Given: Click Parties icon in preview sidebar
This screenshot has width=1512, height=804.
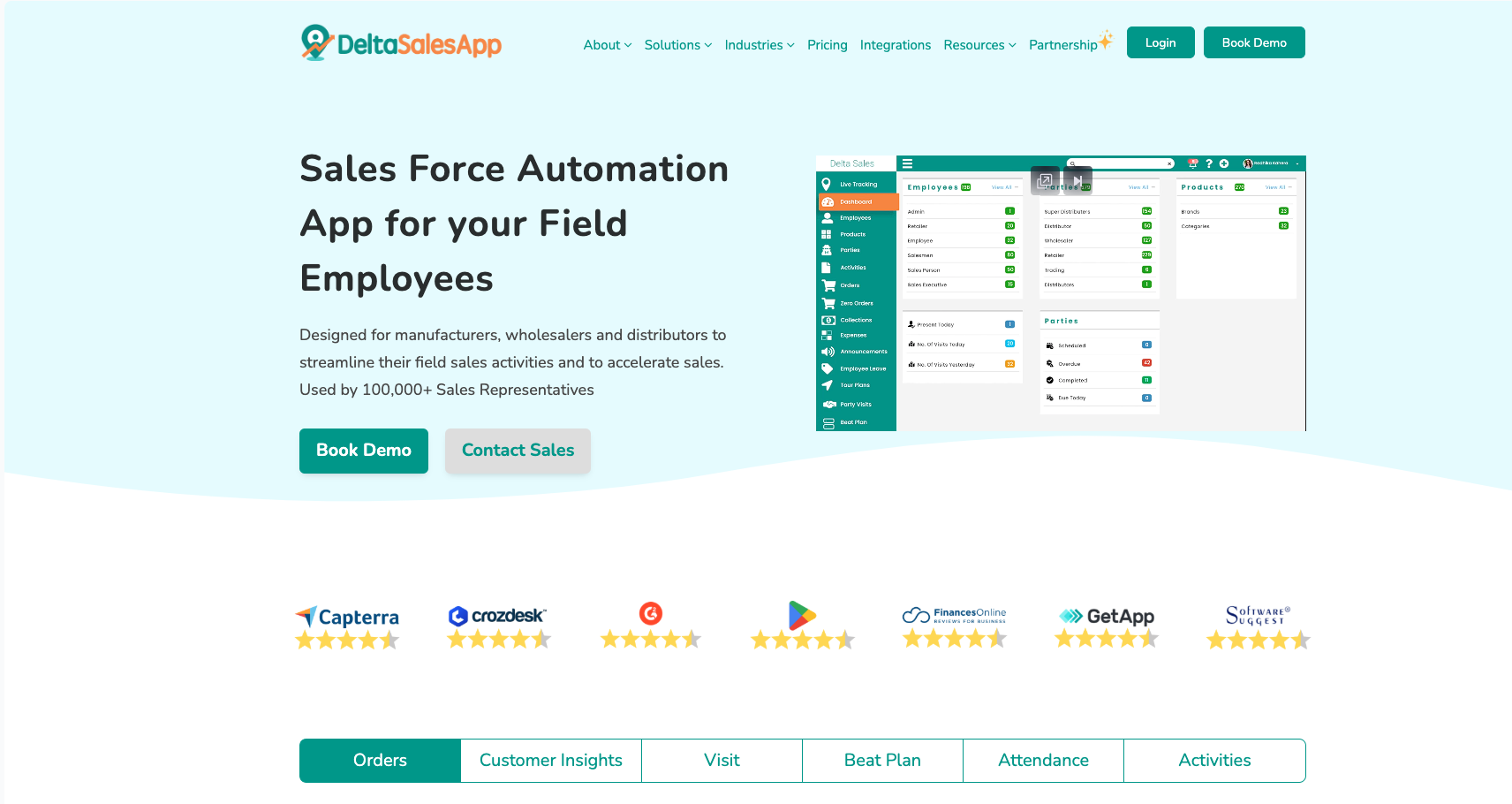Looking at the screenshot, I should pyautogui.click(x=827, y=250).
